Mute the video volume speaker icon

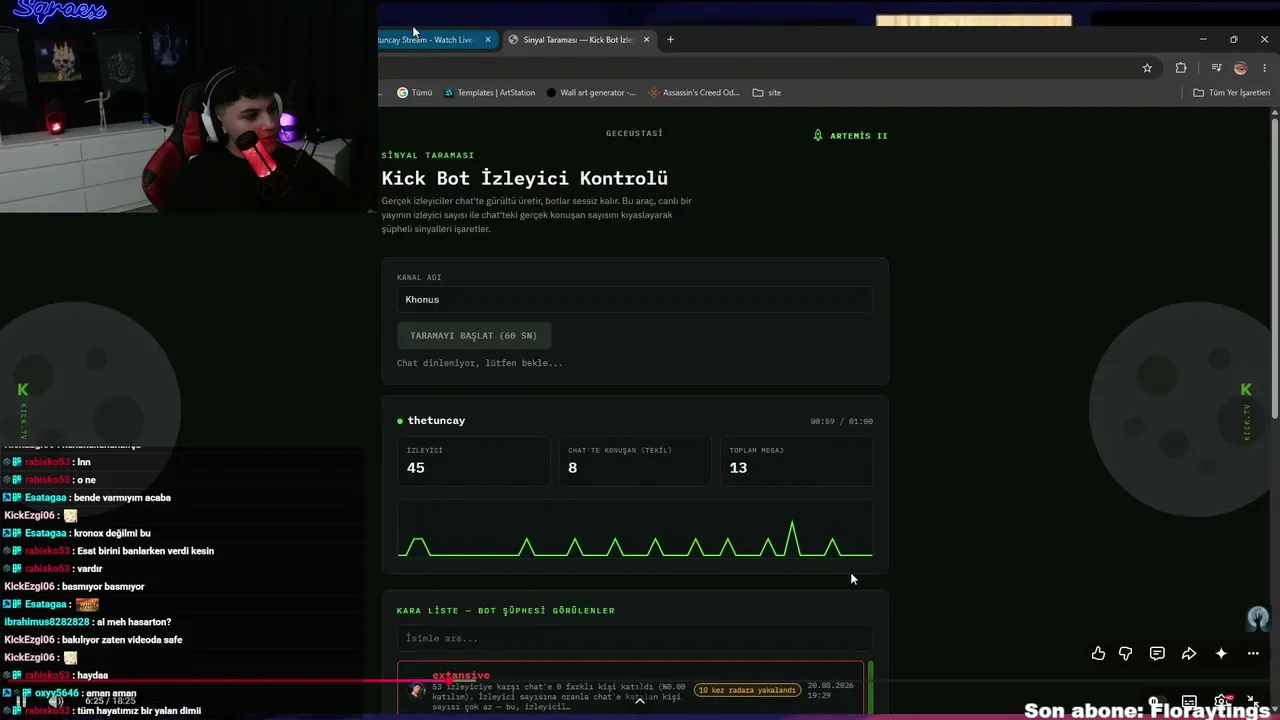coord(55,702)
